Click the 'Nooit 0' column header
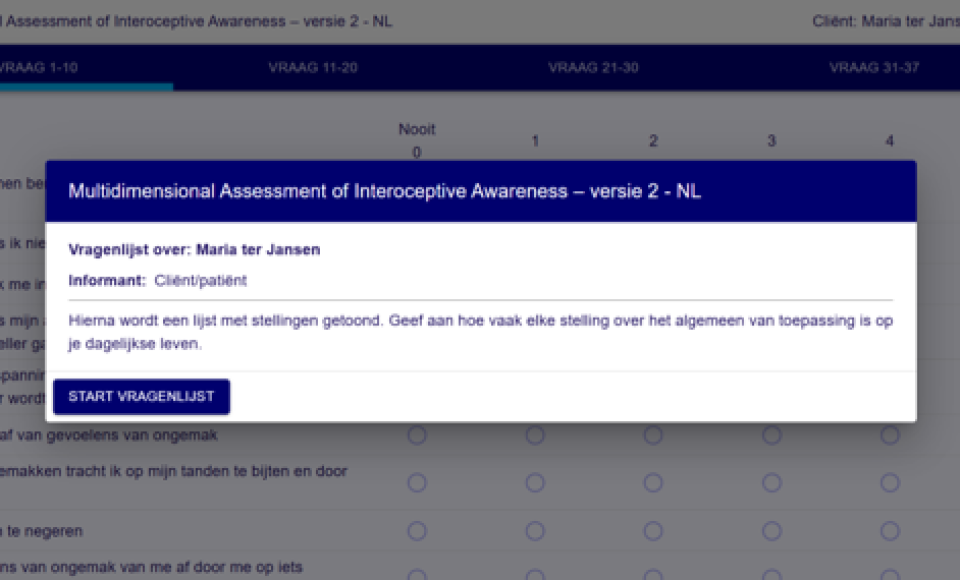960x580 pixels. click(417, 140)
